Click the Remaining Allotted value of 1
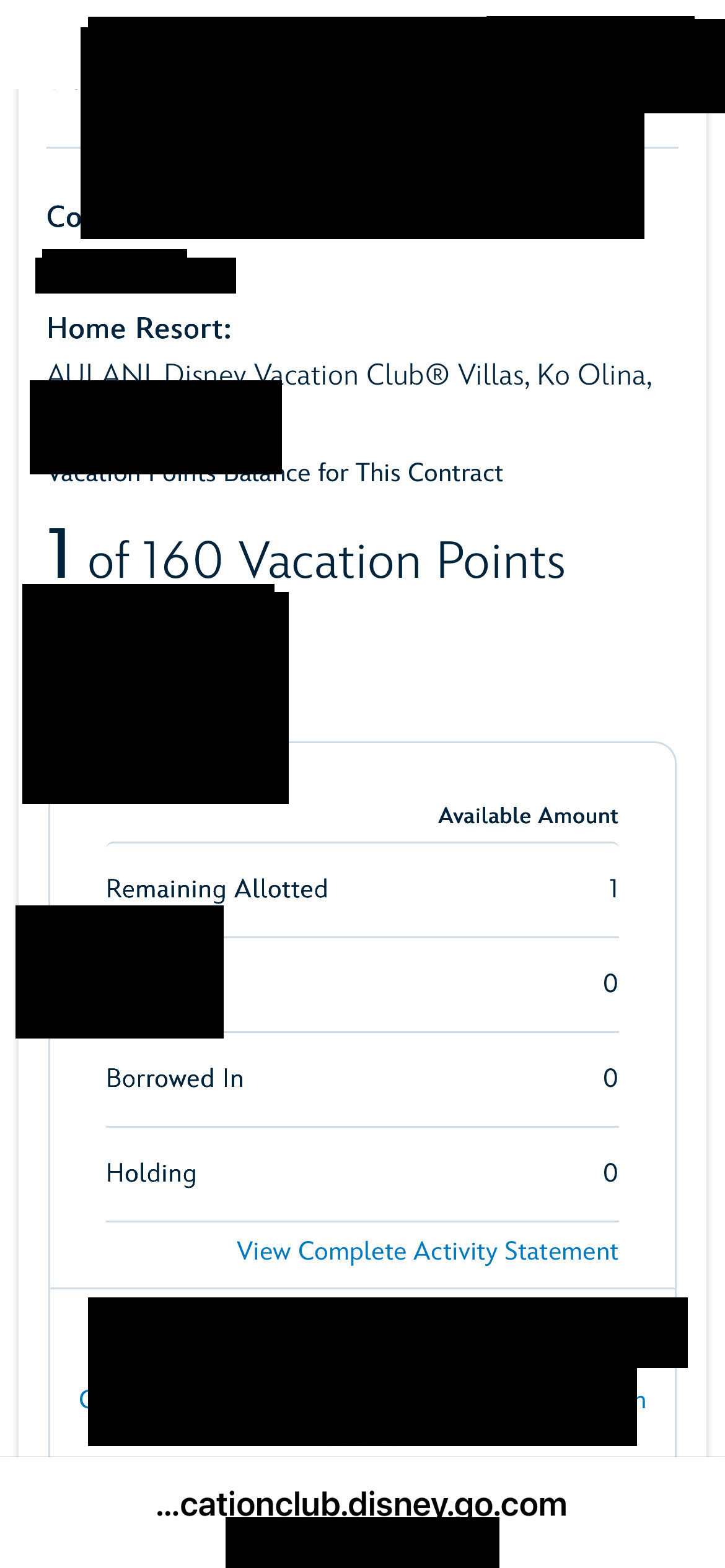The image size is (725, 1568). 613,889
